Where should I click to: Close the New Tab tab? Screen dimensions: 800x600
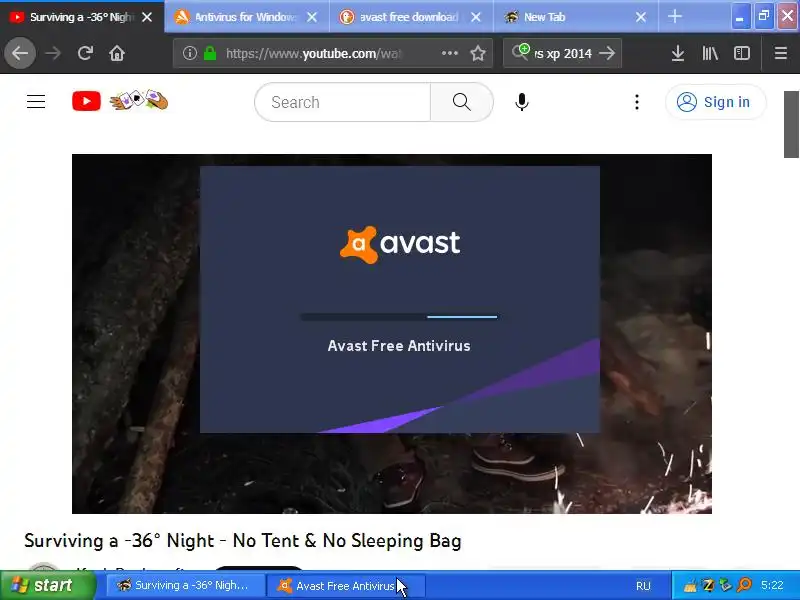641,17
